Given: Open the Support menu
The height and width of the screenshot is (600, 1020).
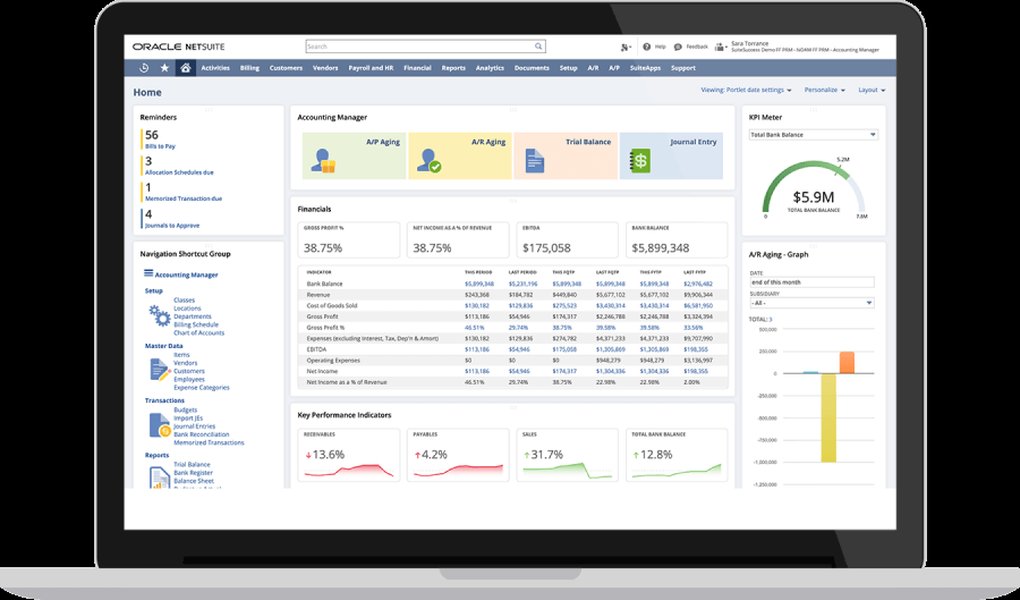Looking at the screenshot, I should 683,68.
